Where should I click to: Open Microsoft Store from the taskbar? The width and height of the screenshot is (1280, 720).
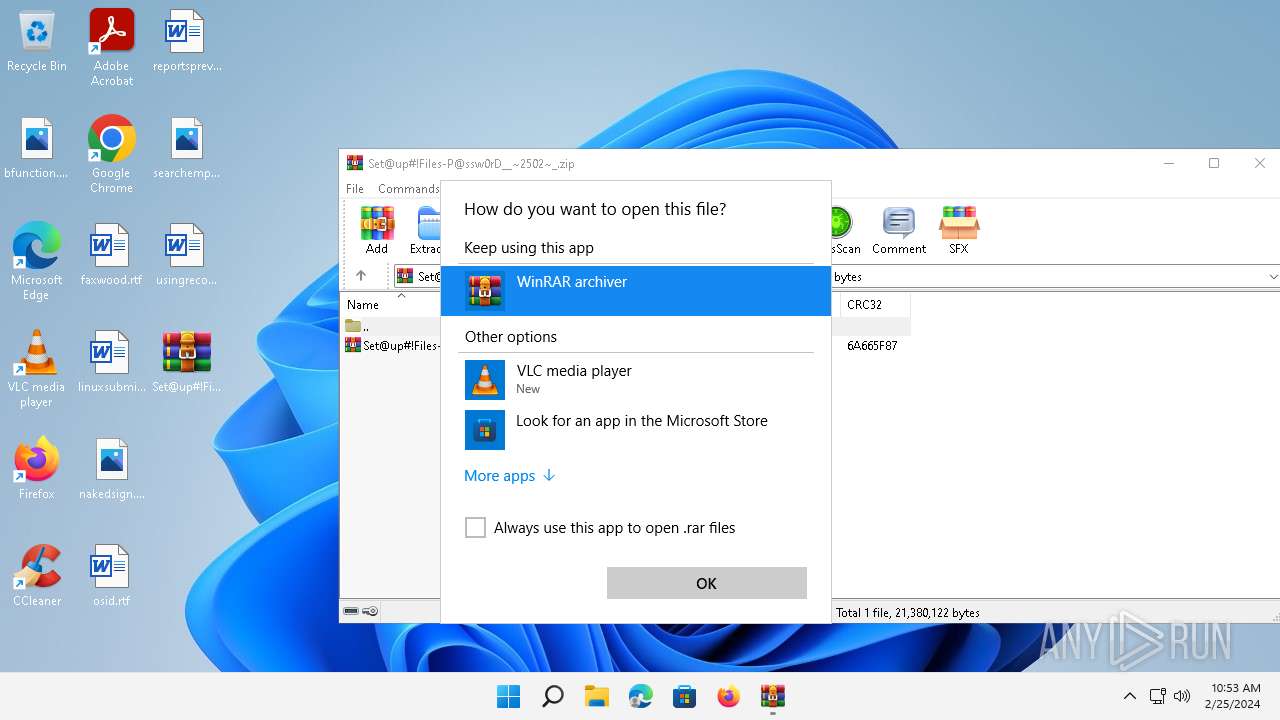click(x=685, y=696)
